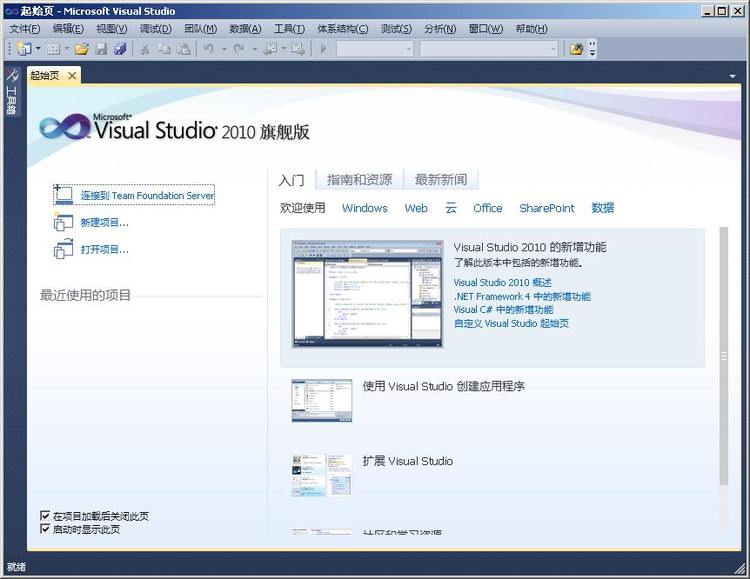The width and height of the screenshot is (750, 579).
Task: Uncheck 启动时显示此页 checkbox
Action: 45,529
